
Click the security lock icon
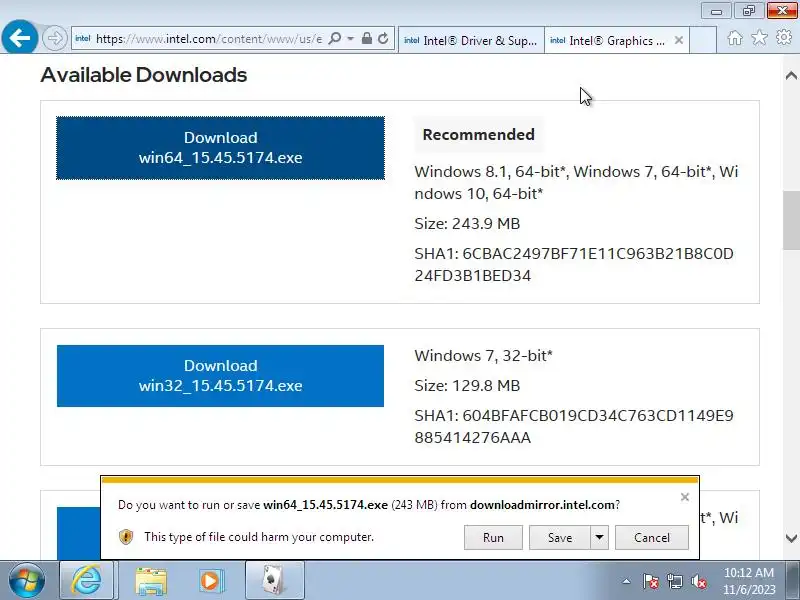coord(366,38)
